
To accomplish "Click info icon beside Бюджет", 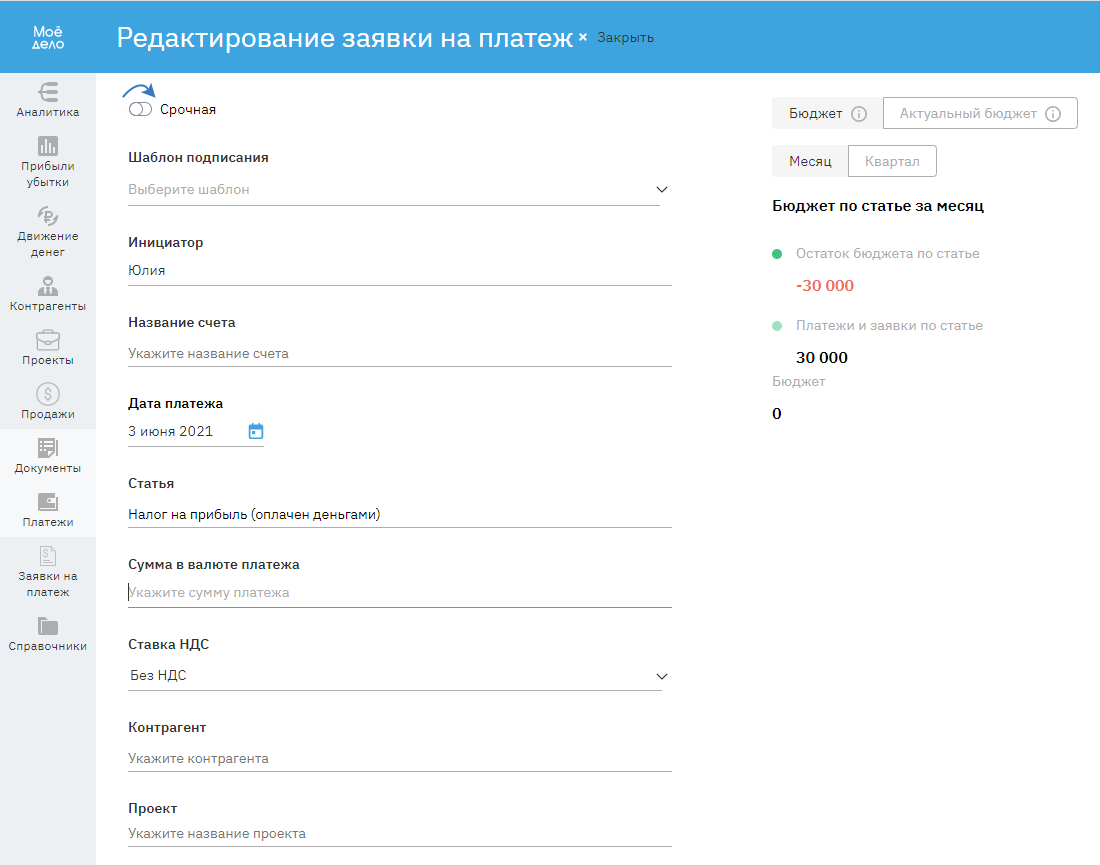I will (x=858, y=114).
